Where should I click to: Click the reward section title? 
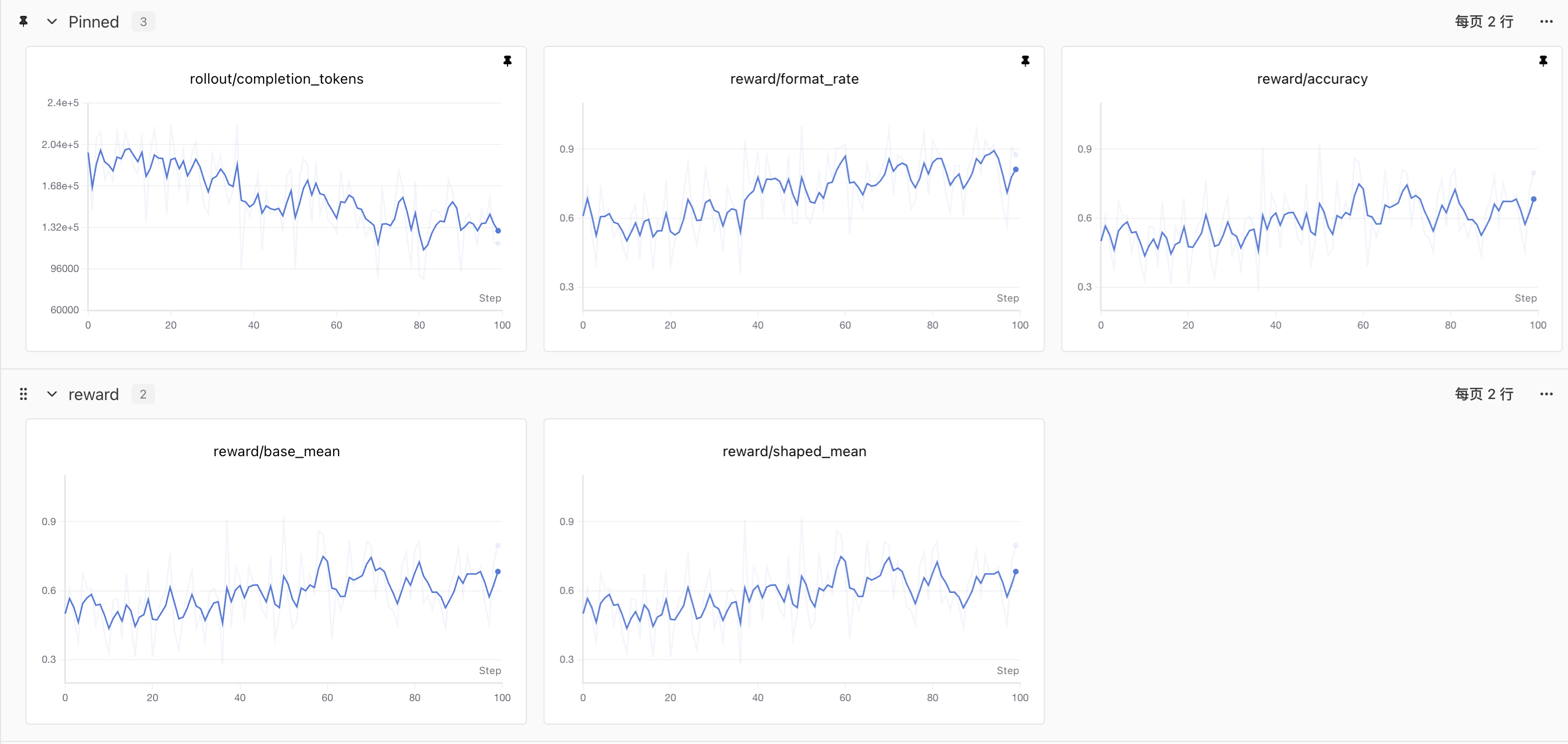[x=94, y=394]
